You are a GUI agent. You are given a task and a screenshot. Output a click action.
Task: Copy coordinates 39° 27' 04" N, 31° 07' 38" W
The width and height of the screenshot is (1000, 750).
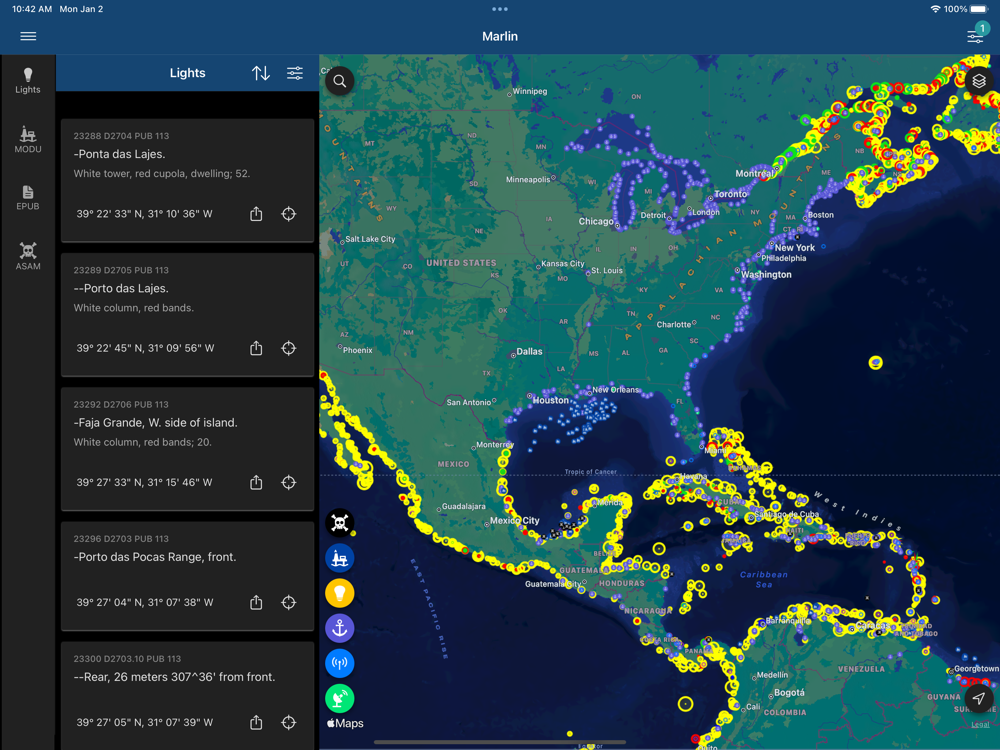point(145,602)
